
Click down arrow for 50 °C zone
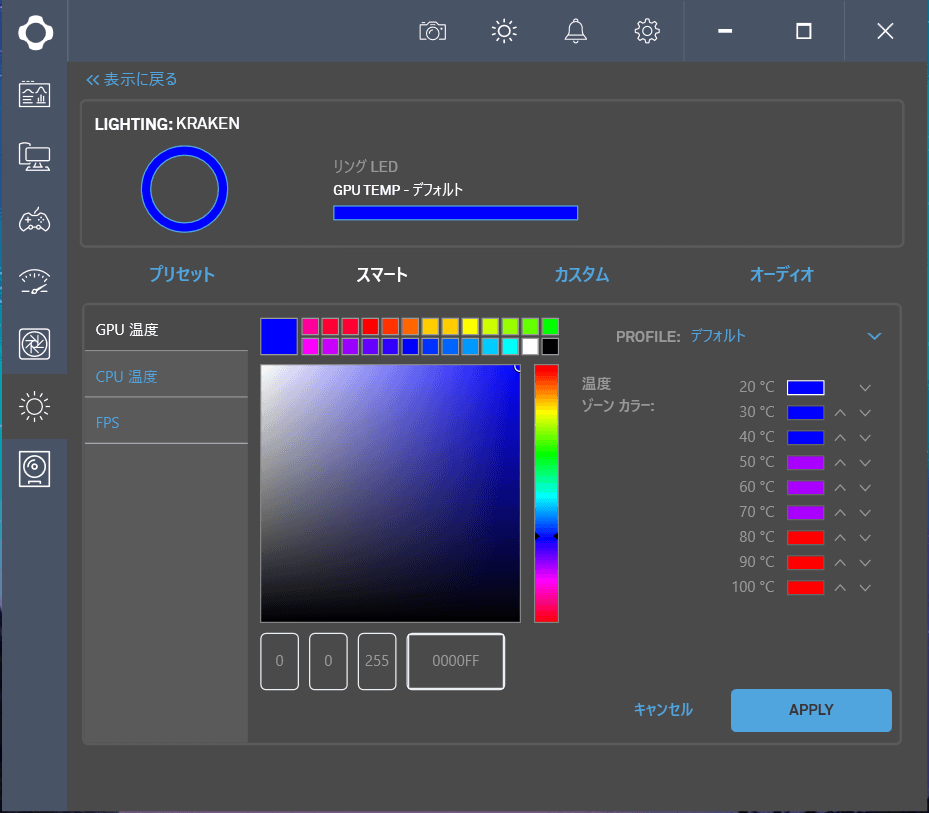pyautogui.click(x=865, y=463)
